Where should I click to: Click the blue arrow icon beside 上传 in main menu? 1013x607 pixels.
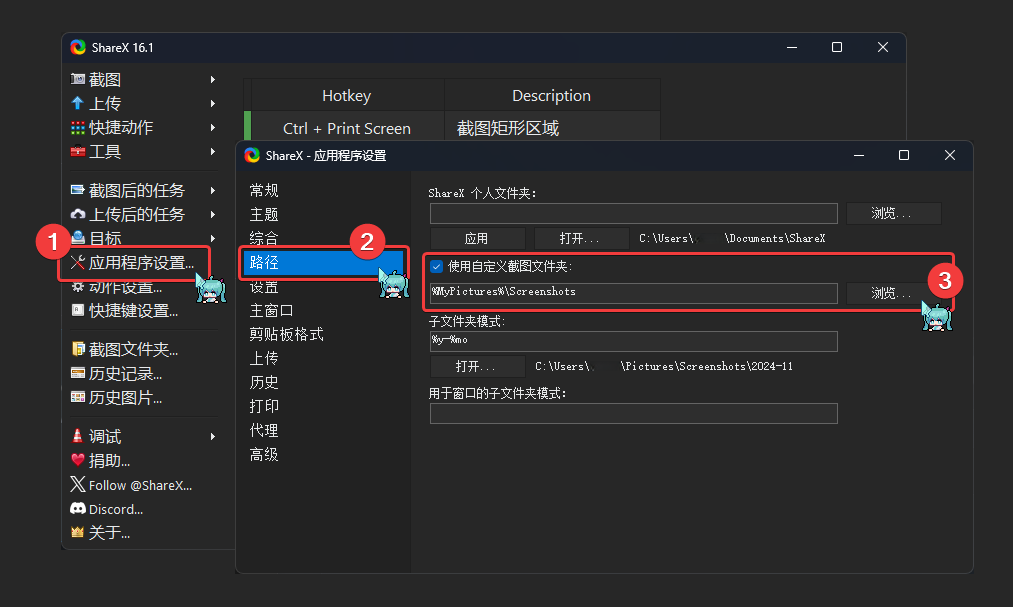coord(78,103)
